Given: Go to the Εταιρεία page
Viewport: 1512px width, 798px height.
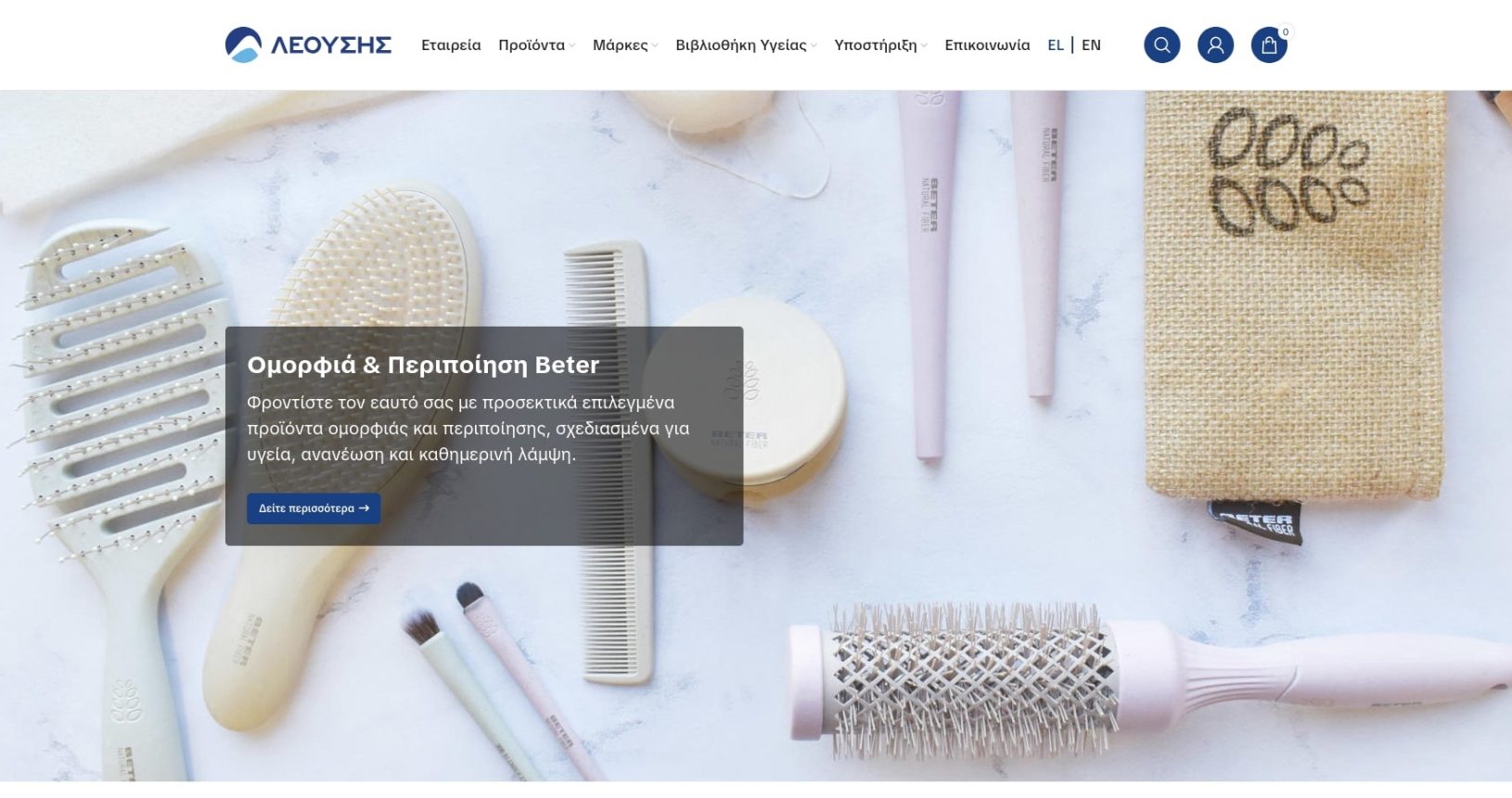Looking at the screenshot, I should (x=451, y=45).
